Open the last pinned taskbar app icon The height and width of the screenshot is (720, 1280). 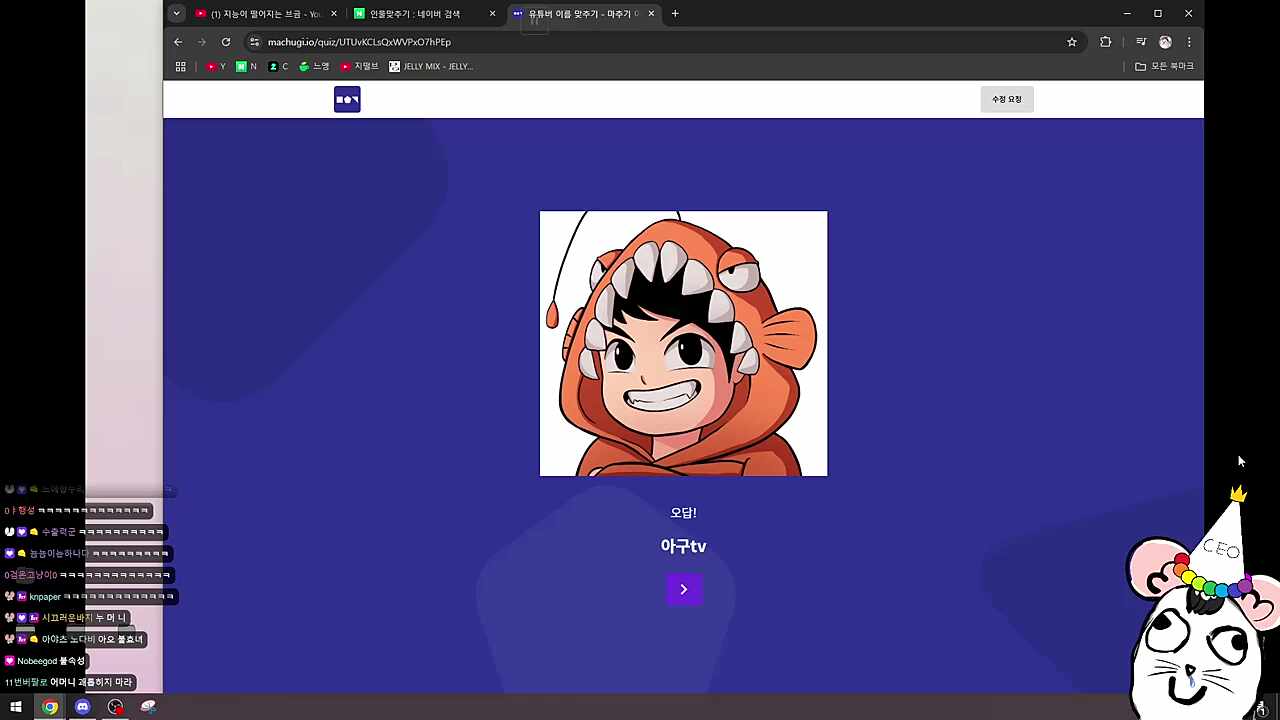tap(149, 707)
